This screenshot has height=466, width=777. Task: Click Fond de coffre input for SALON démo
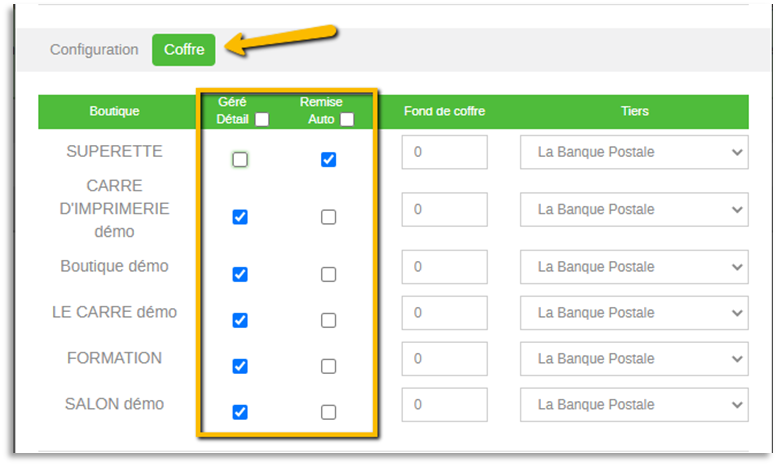pos(444,405)
